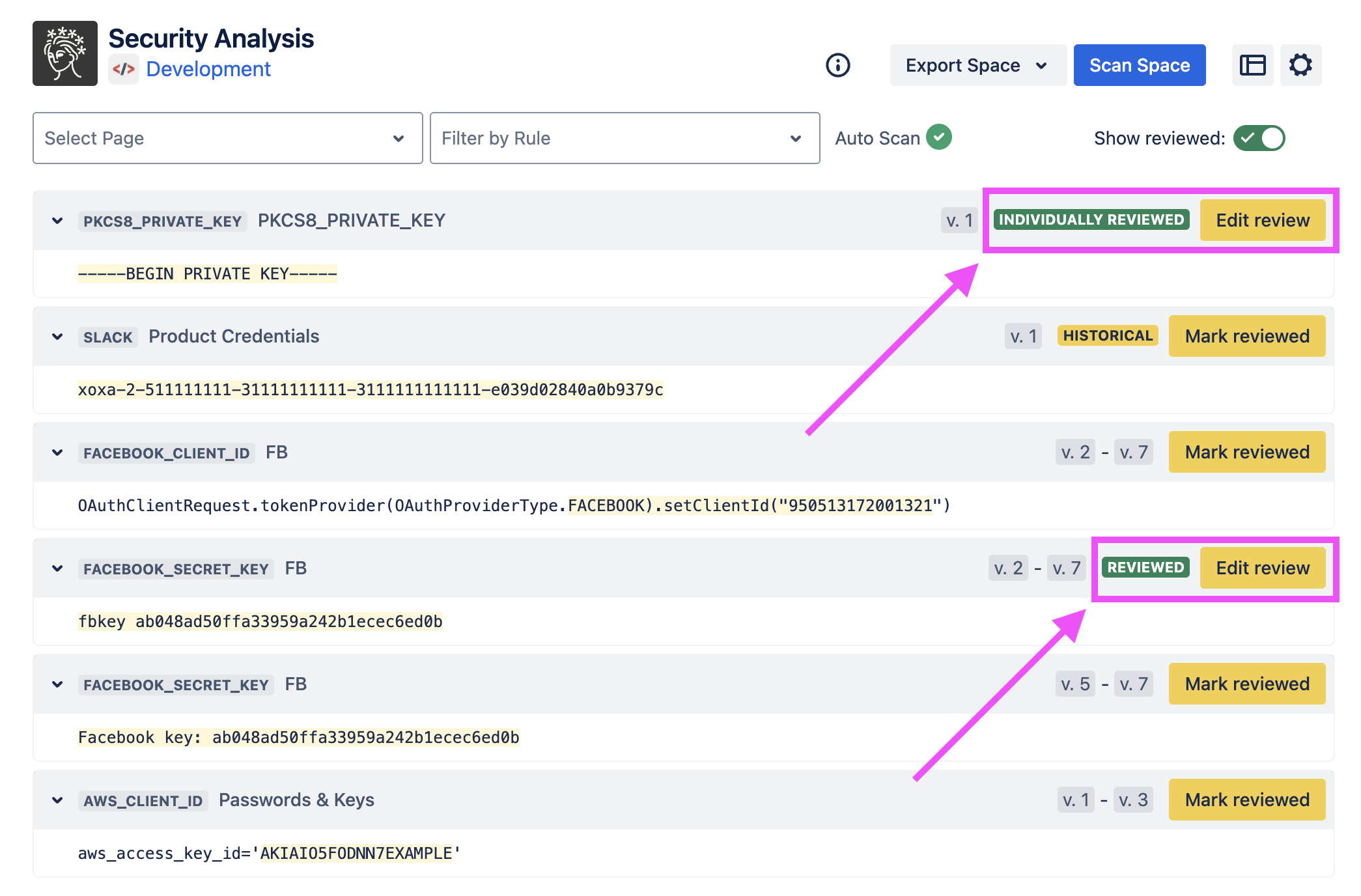This screenshot has height=896, width=1361.
Task: Toggle the Show reviewed switch
Action: point(1259,138)
